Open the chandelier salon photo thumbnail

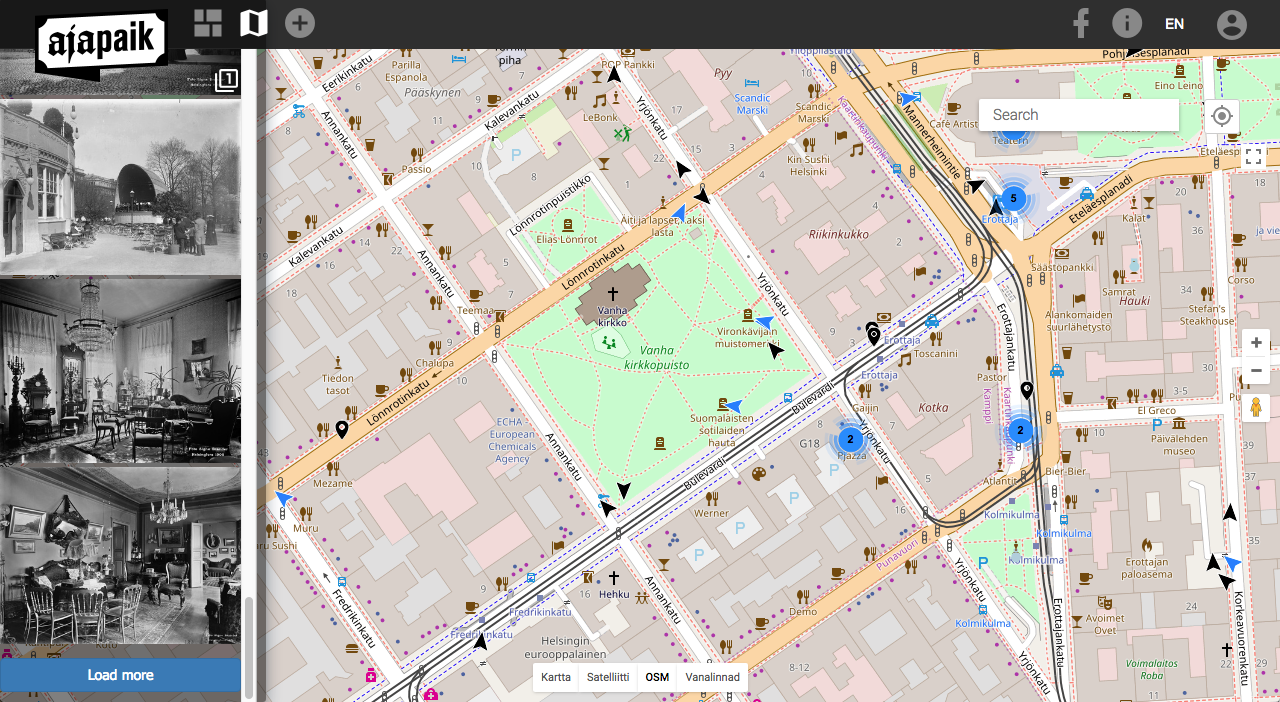[x=120, y=370]
